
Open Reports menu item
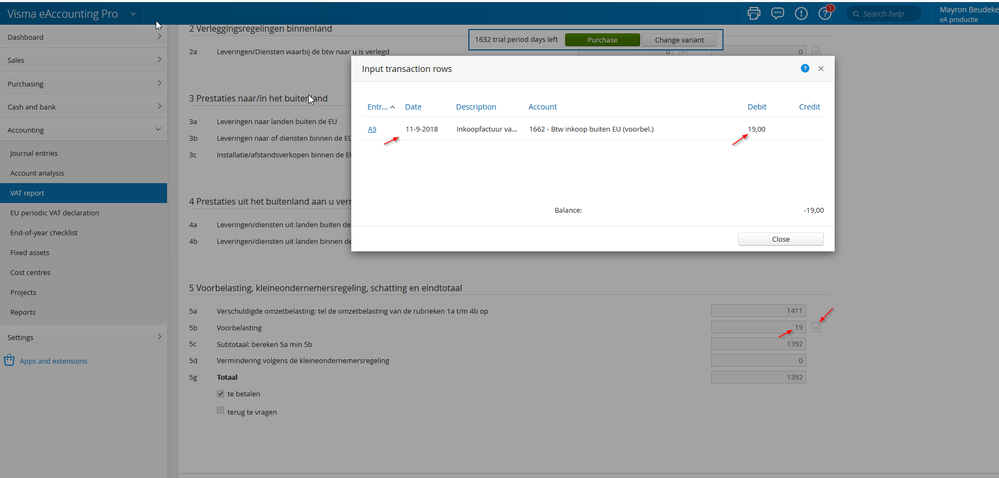tap(23, 312)
